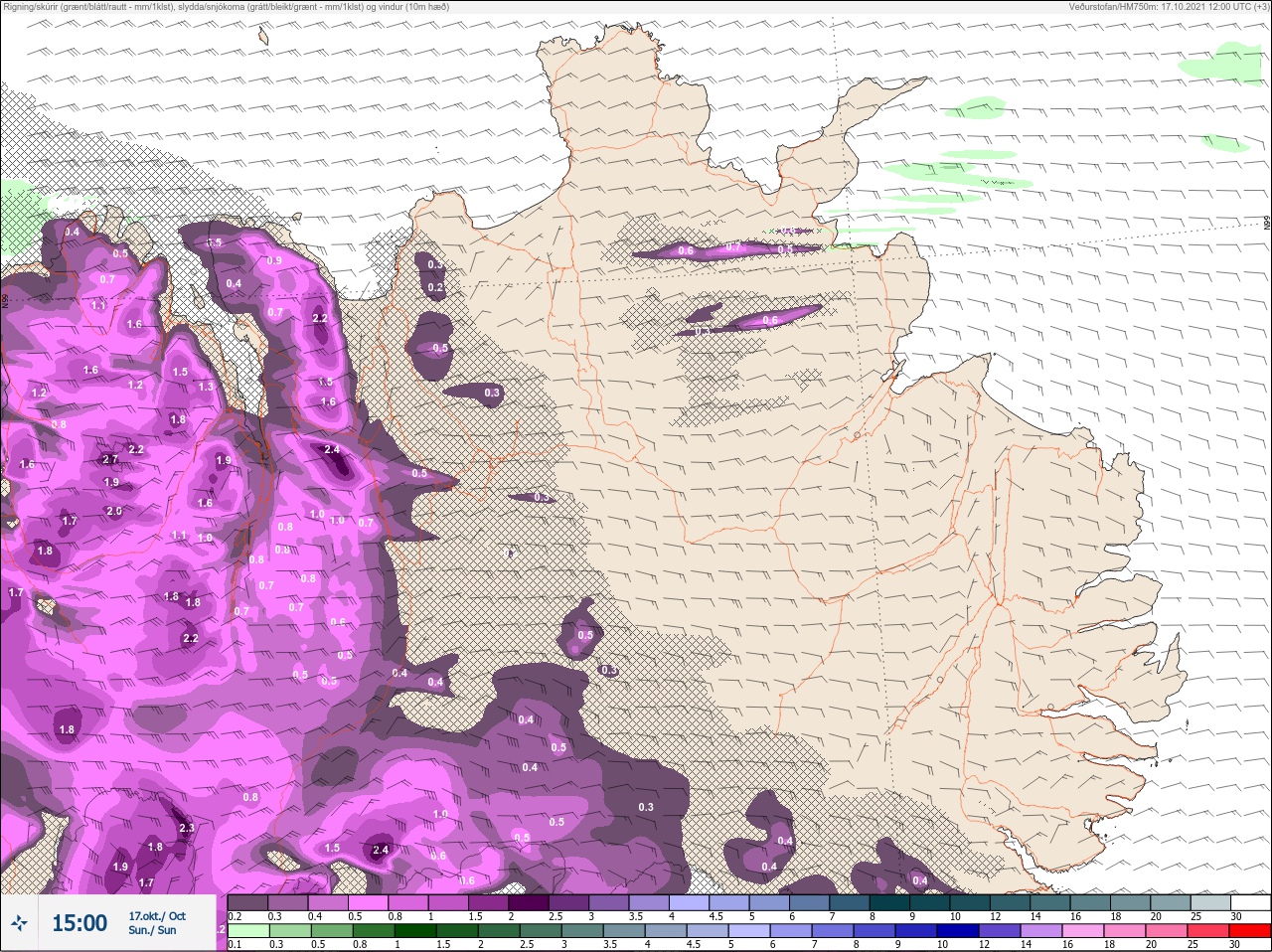
Task: Select the red swatch at lower legend's right end
Action: click(x=1249, y=931)
